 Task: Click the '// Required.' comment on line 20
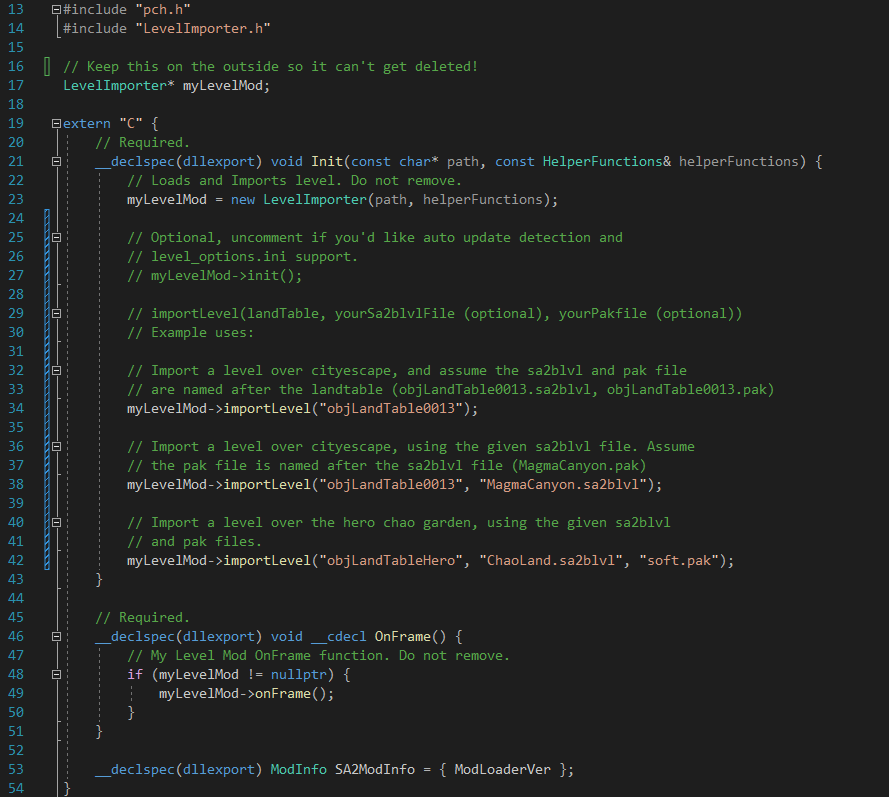142,142
